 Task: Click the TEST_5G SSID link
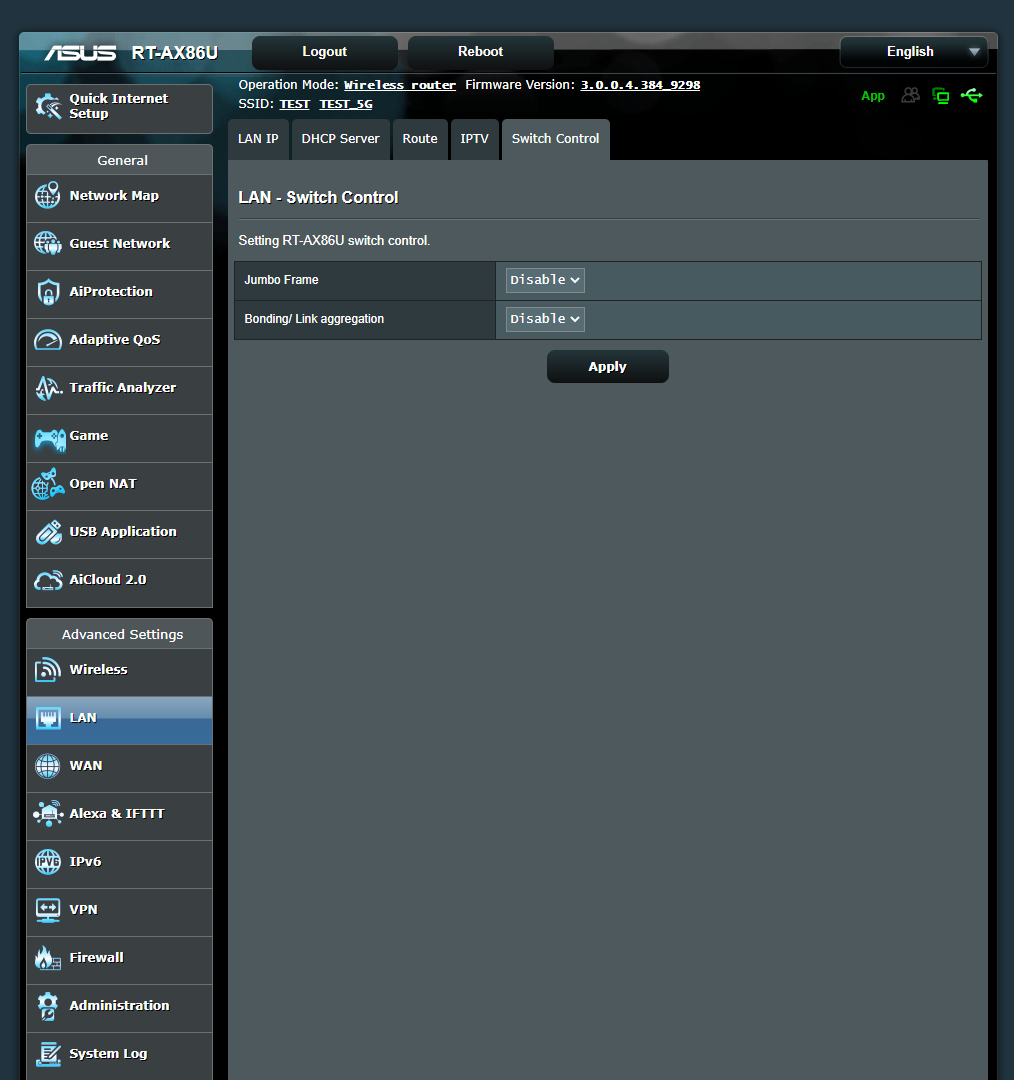(x=346, y=104)
